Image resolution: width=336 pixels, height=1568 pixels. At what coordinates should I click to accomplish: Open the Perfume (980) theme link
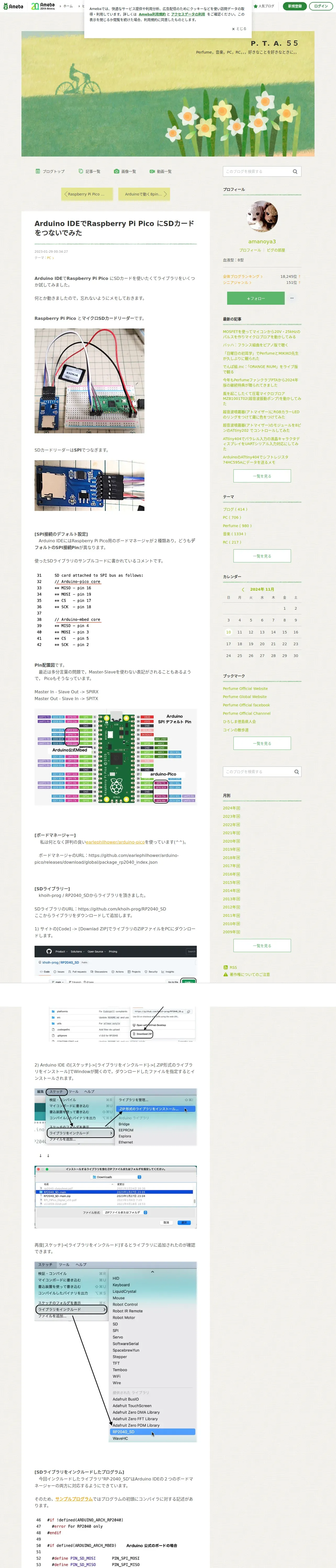coord(237,526)
